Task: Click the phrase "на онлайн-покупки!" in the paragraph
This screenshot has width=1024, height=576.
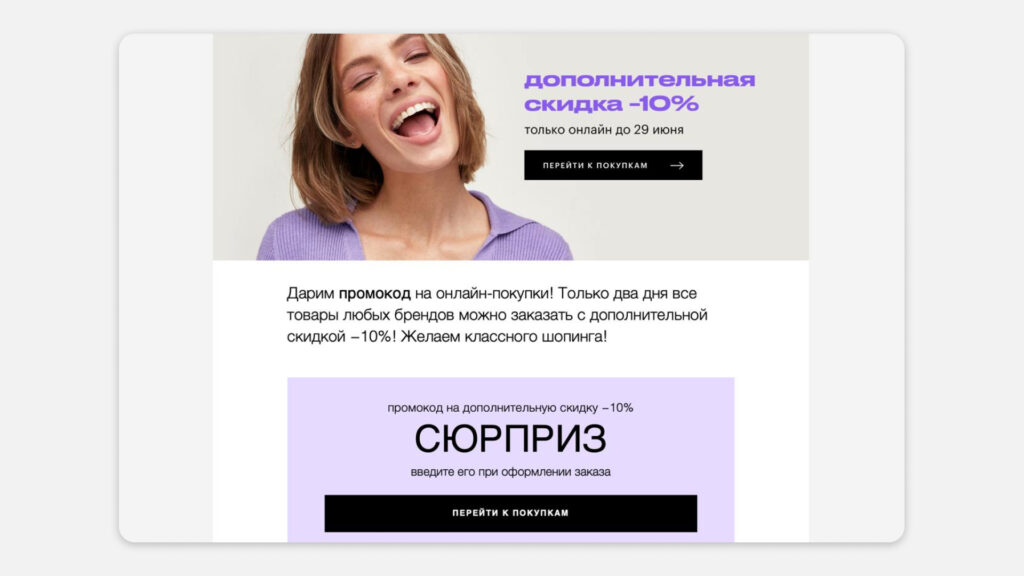Action: point(484,294)
